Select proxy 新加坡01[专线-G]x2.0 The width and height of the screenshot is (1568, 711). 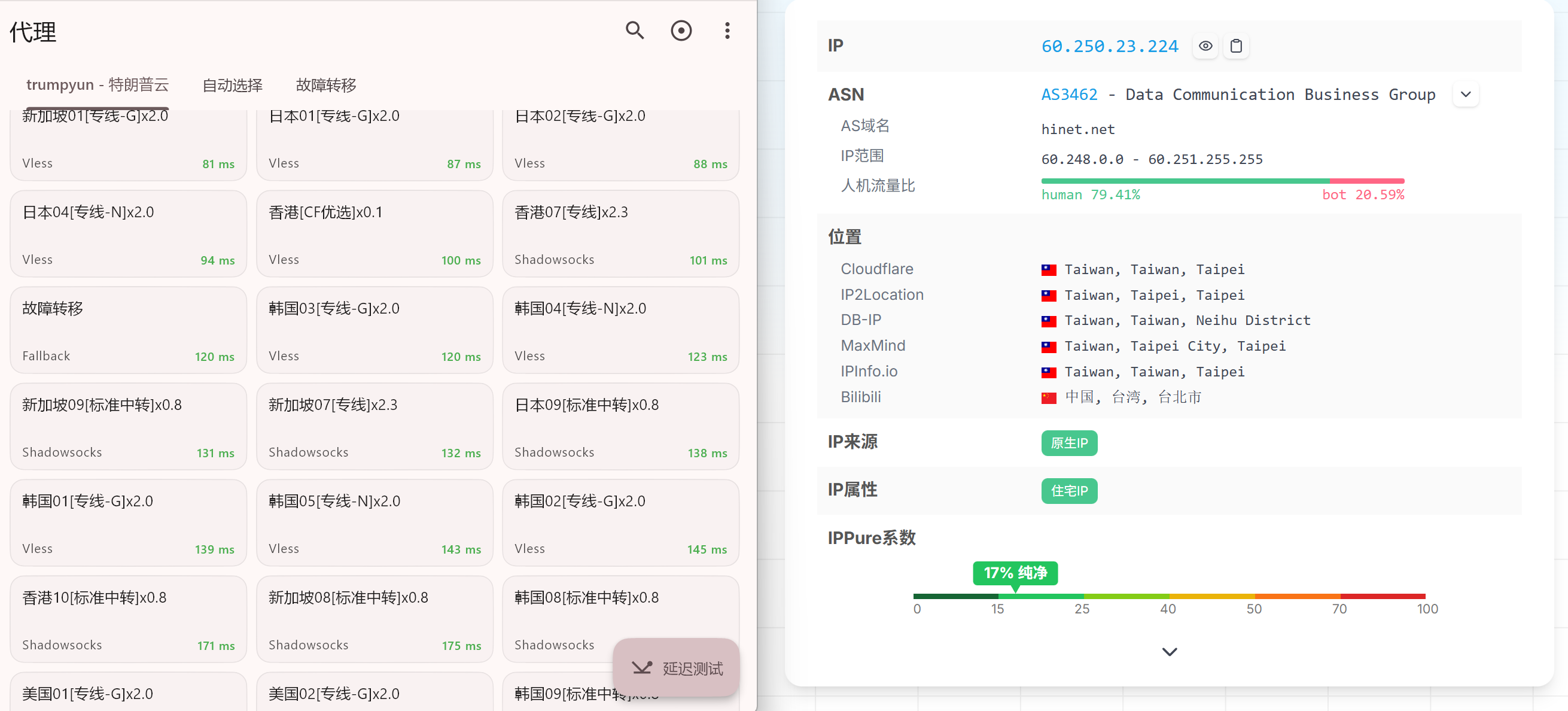click(128, 145)
